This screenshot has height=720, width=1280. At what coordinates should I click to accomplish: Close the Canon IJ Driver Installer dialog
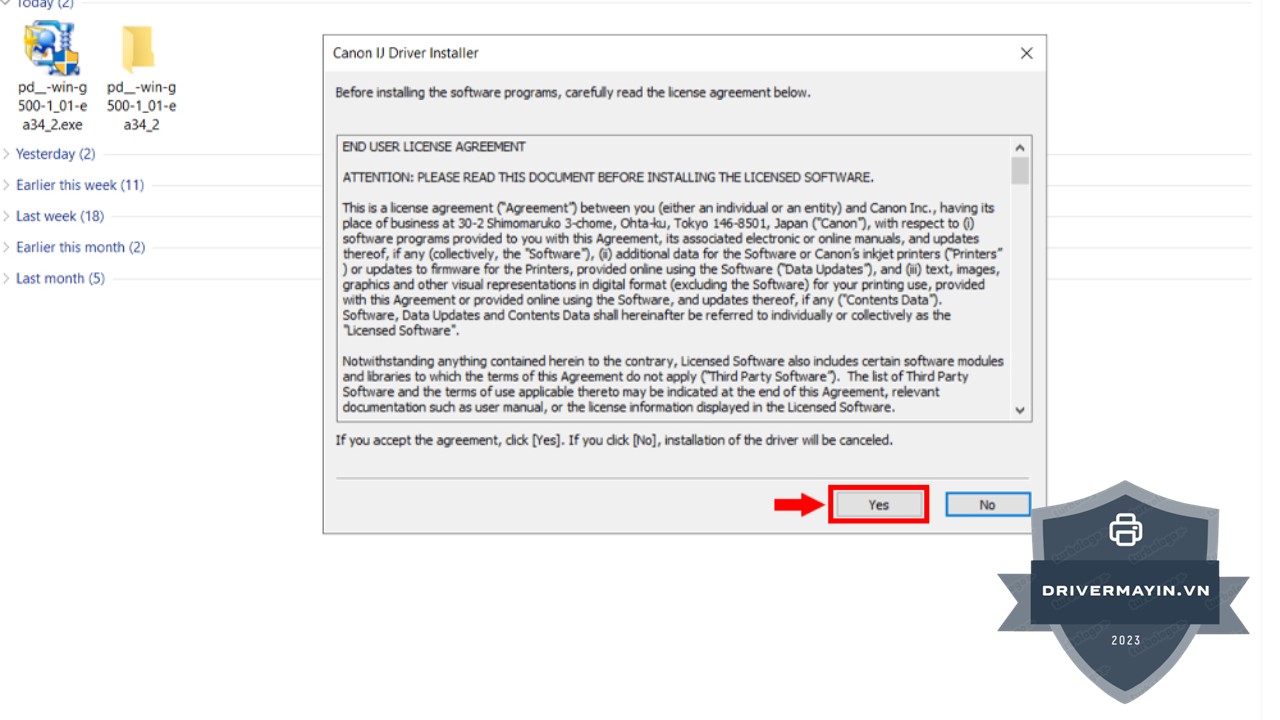coord(1026,53)
